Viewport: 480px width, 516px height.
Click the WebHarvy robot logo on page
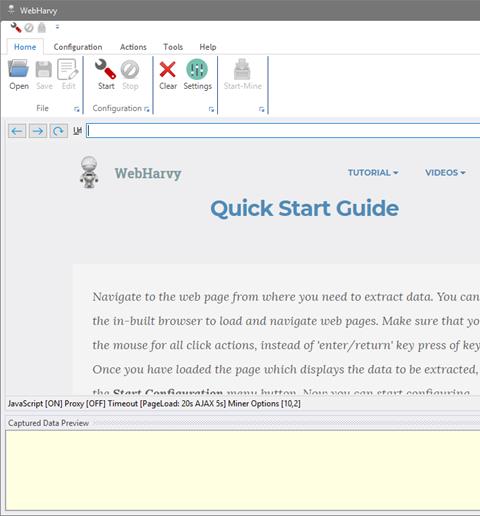tap(89, 172)
